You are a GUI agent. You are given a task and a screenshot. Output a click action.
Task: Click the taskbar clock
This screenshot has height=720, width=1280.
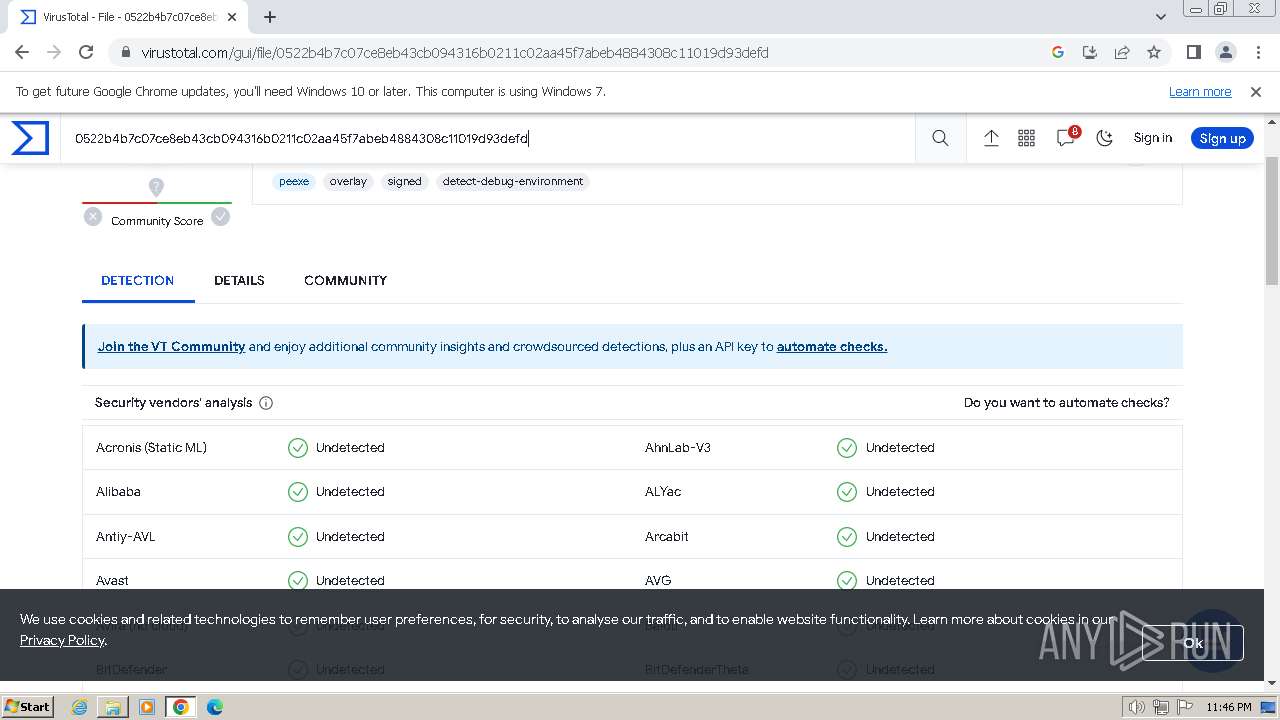[x=1229, y=707]
